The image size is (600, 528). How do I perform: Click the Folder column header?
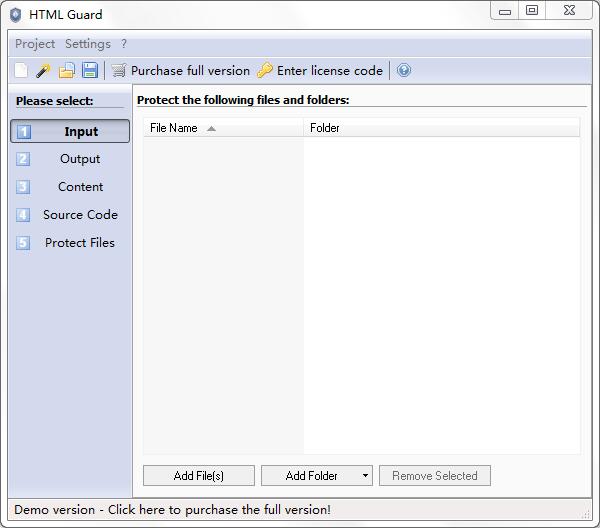(x=442, y=128)
